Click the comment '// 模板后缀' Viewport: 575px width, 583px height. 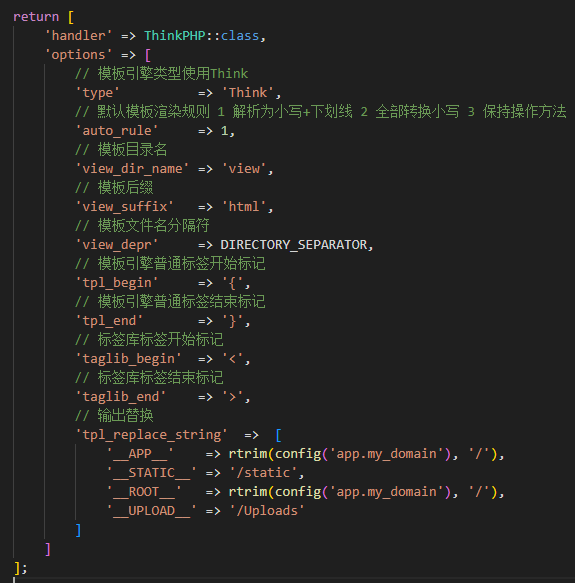tap(114, 187)
